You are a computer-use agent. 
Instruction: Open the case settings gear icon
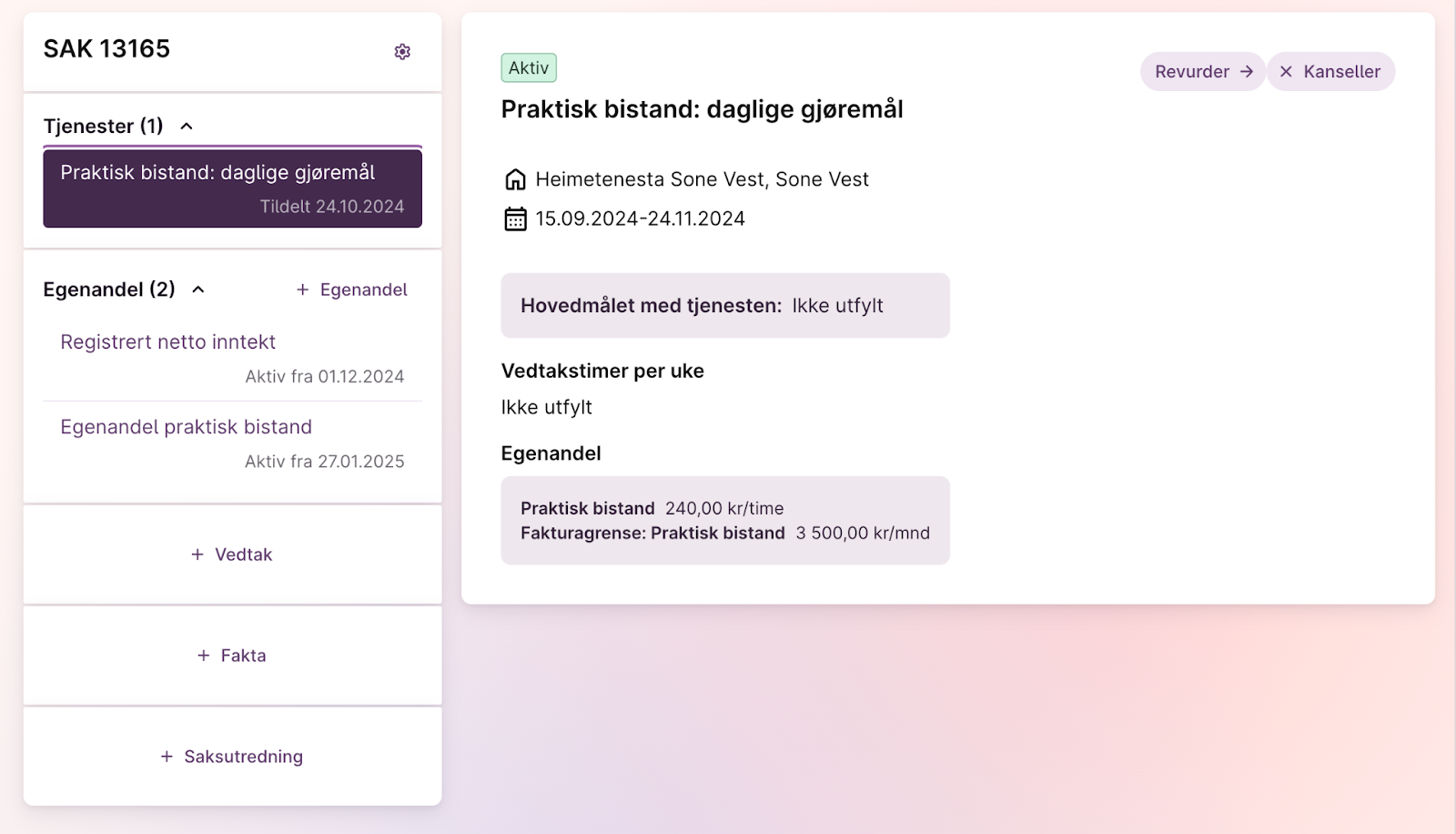click(x=402, y=52)
